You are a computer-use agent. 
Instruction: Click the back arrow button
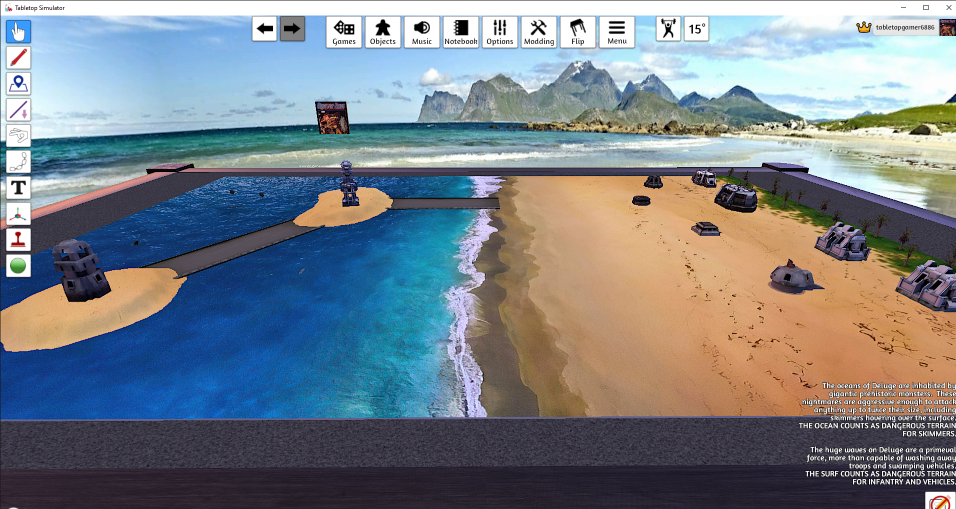(265, 29)
